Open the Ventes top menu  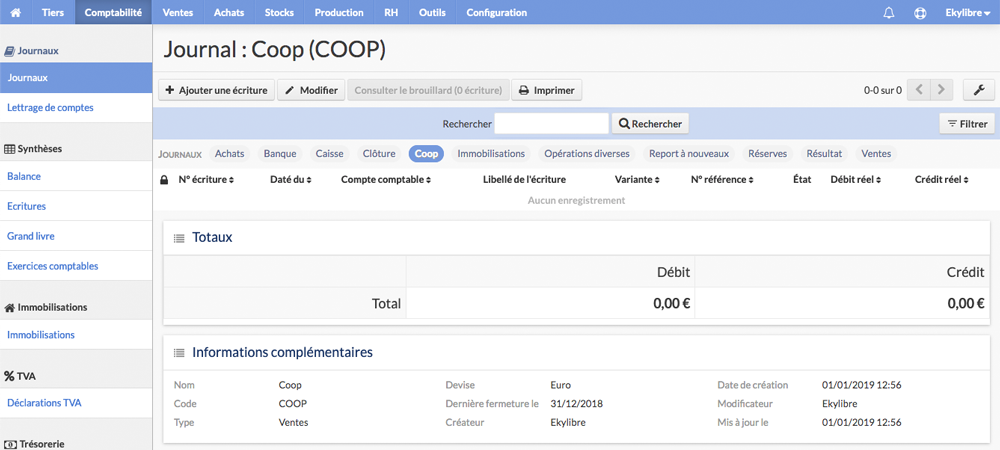178,12
